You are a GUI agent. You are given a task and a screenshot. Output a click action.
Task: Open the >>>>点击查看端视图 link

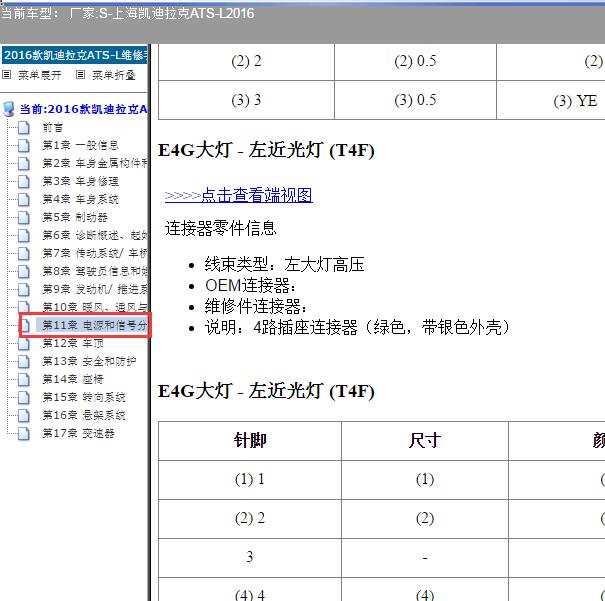pos(238,195)
